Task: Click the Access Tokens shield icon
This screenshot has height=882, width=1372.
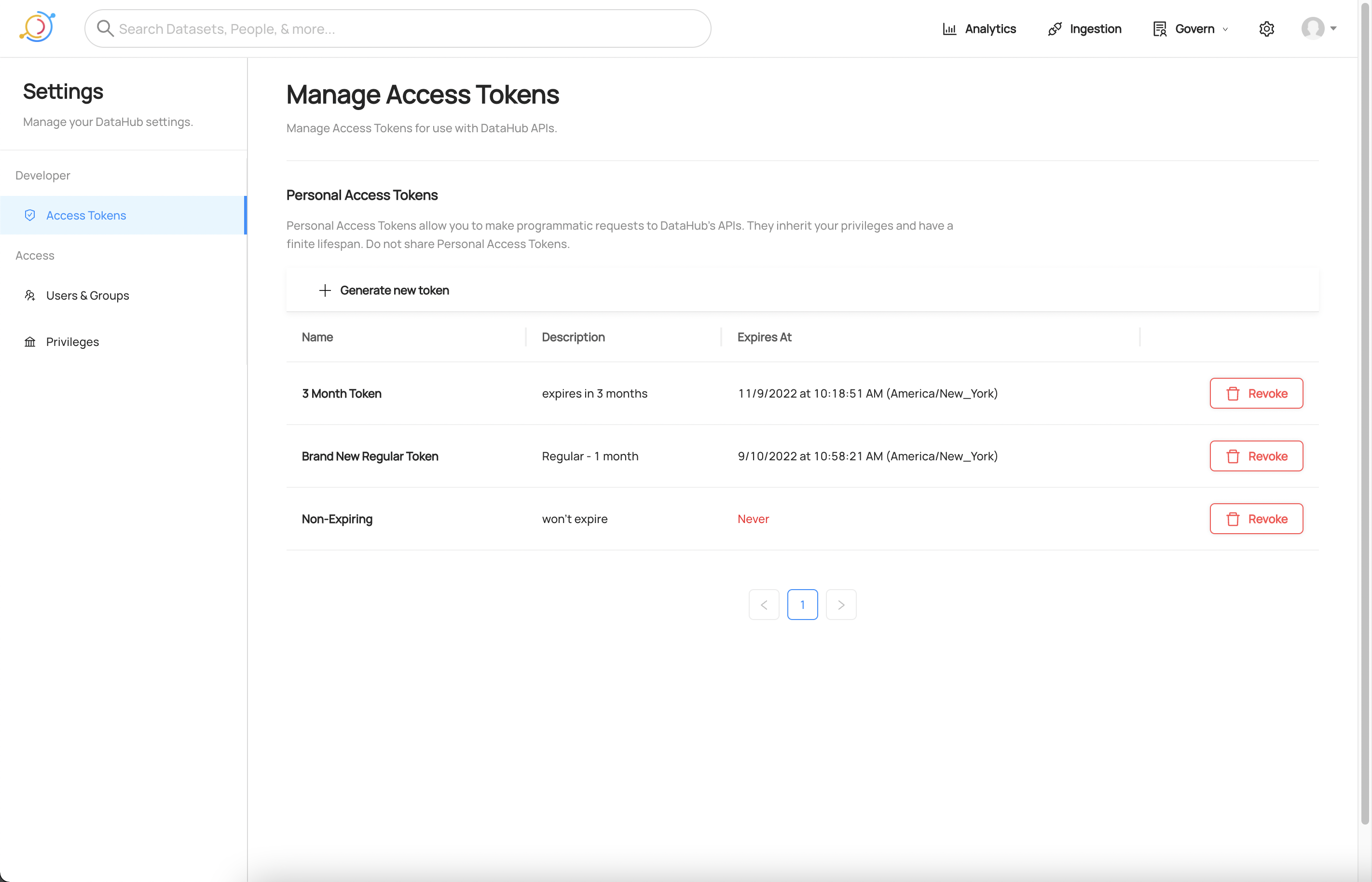Action: [30, 215]
